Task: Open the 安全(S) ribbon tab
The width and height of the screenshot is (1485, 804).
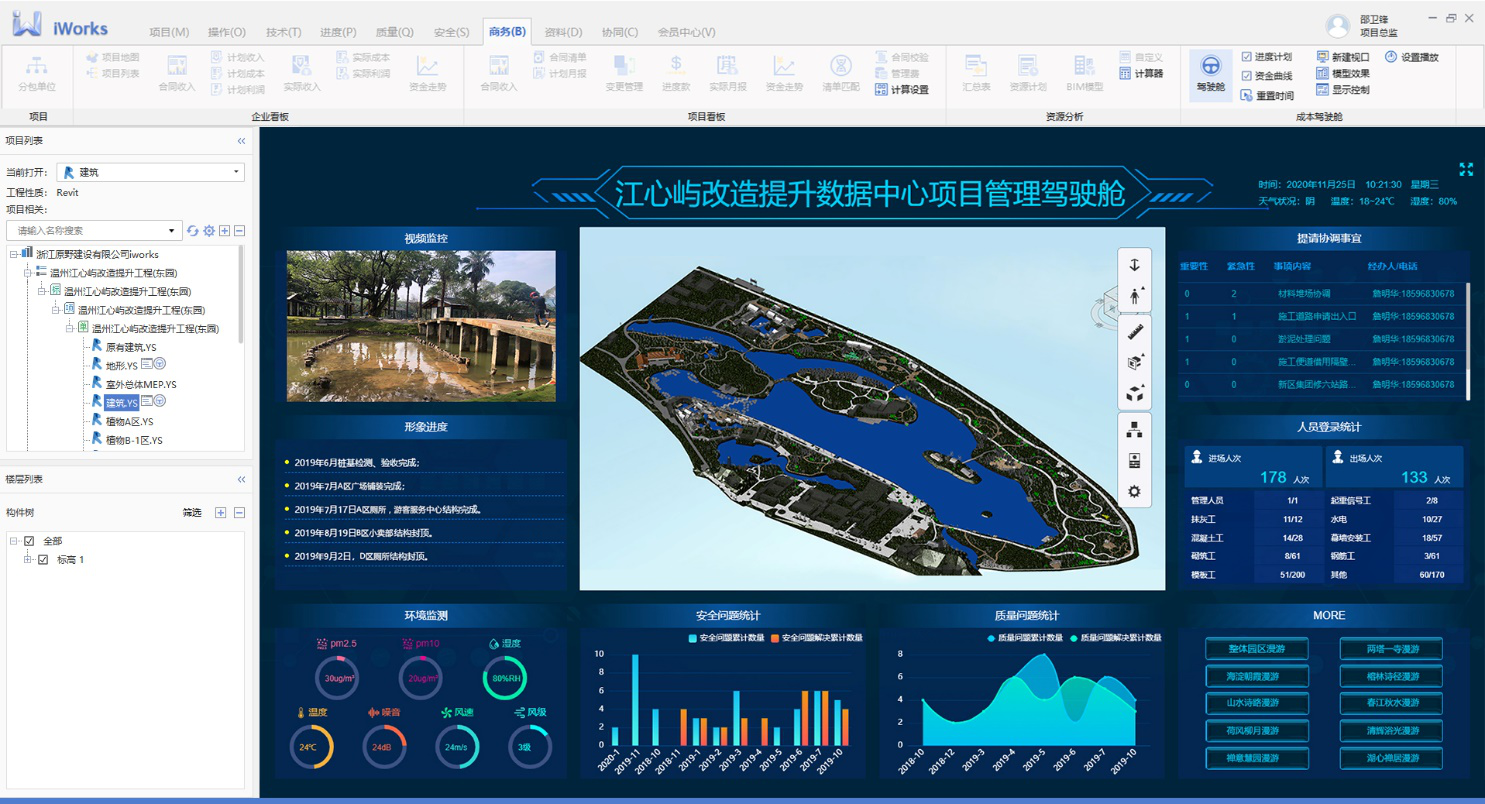Action: (x=451, y=32)
